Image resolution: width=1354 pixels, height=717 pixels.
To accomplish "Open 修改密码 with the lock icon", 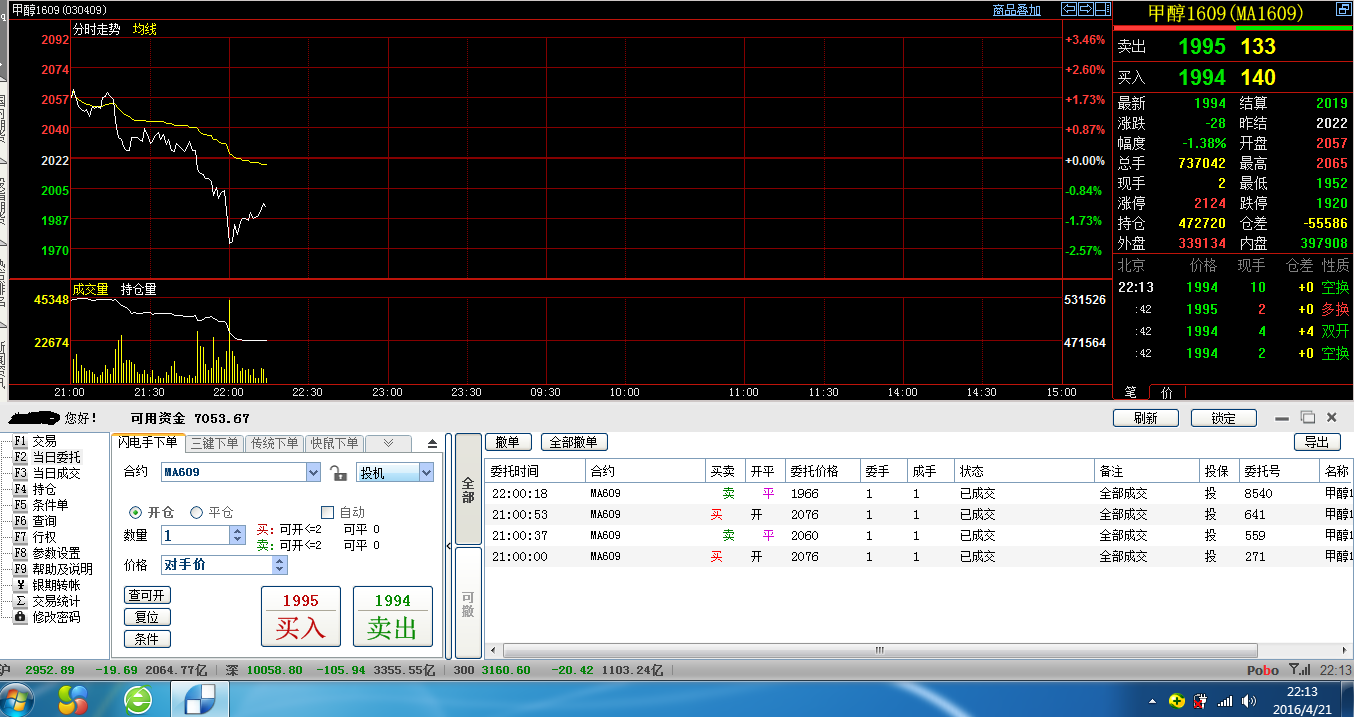I will tap(20, 617).
